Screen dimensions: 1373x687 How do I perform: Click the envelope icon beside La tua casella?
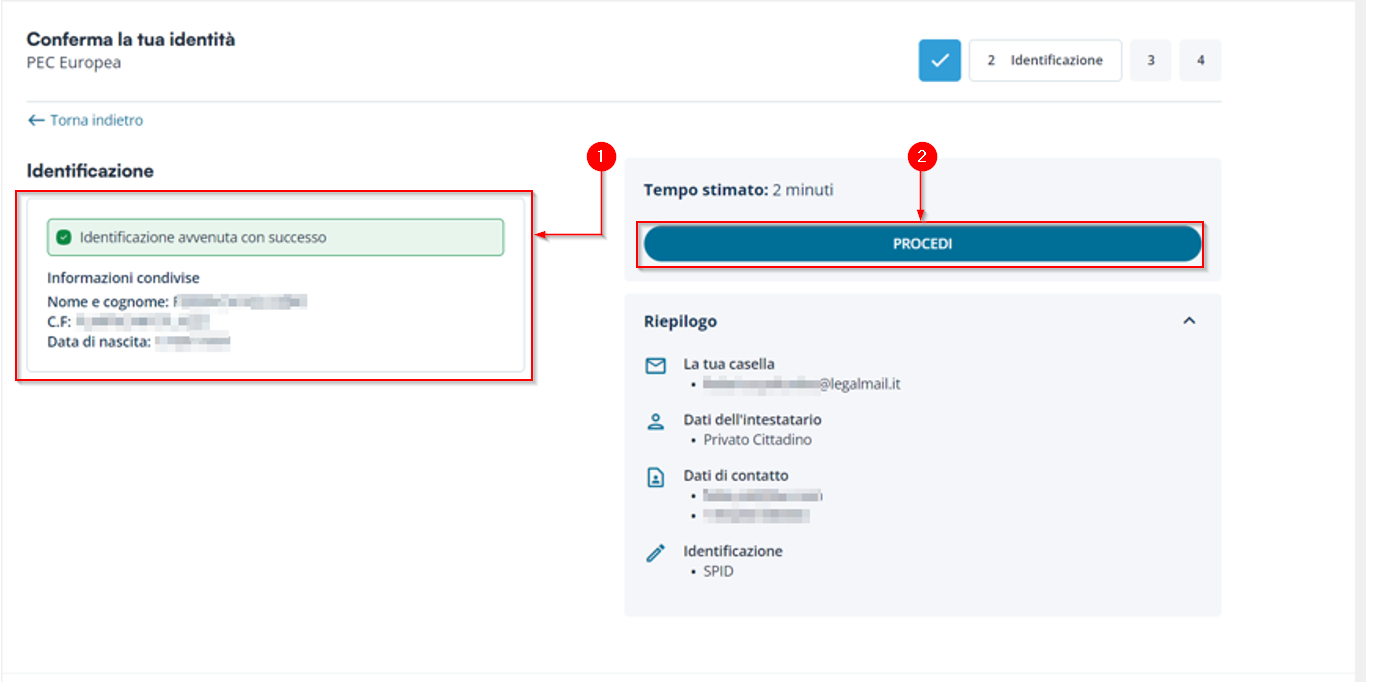click(655, 366)
